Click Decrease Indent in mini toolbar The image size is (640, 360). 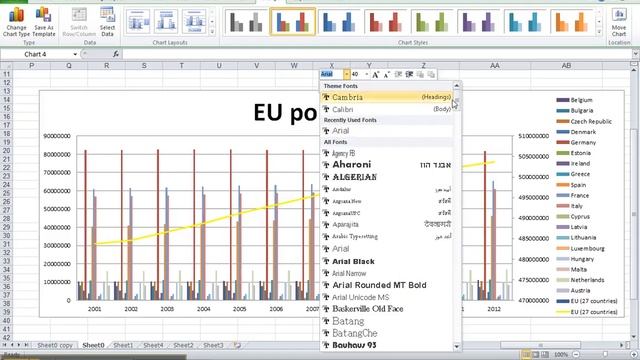(398, 74)
